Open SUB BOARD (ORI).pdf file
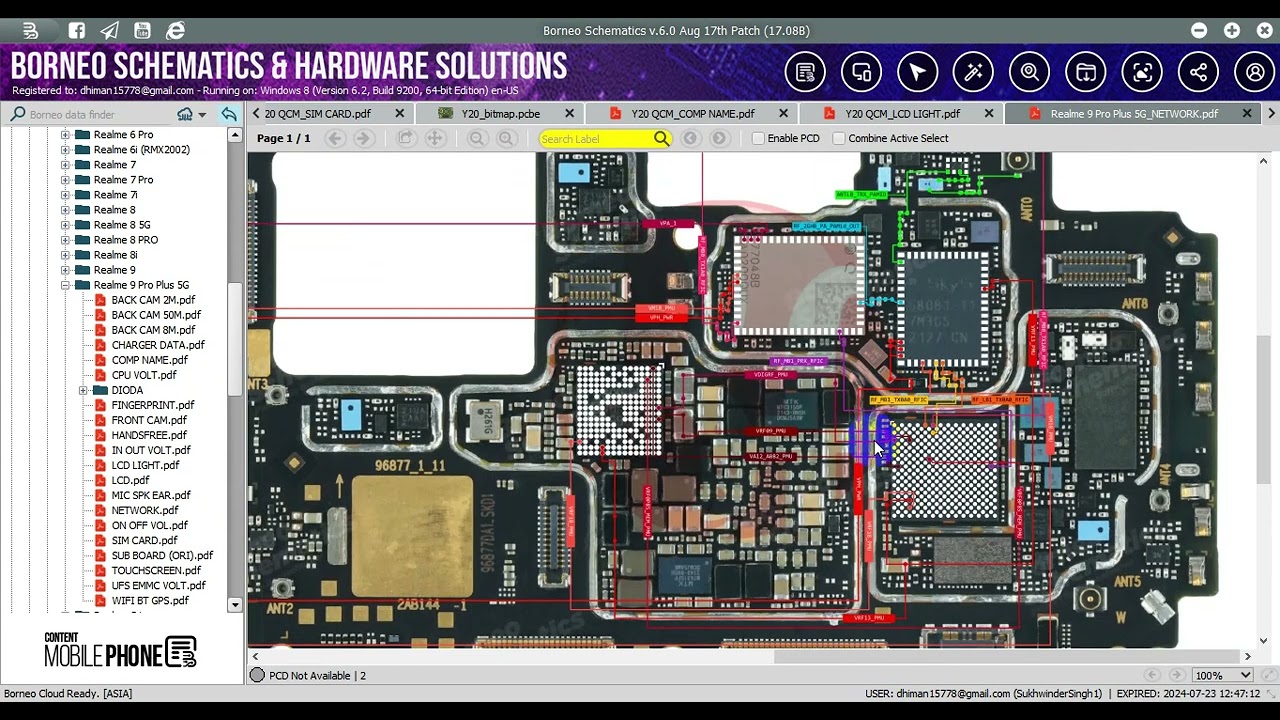This screenshot has height=720, width=1280. tap(162, 555)
